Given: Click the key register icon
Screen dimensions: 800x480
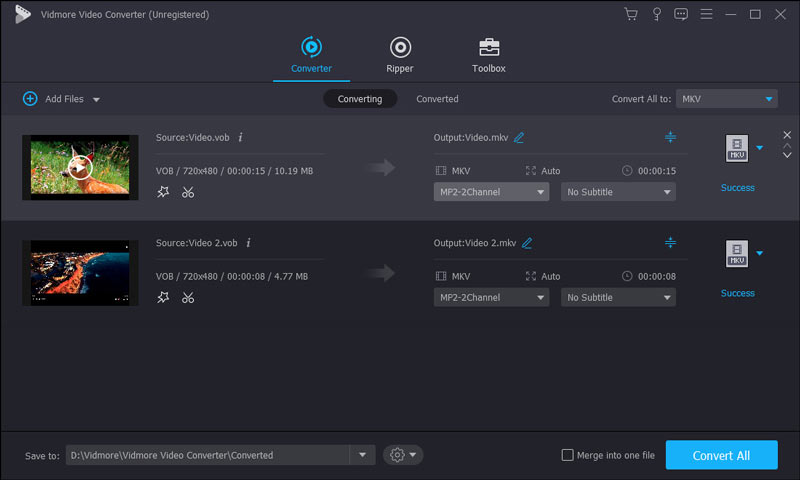Looking at the screenshot, I should click(656, 14).
